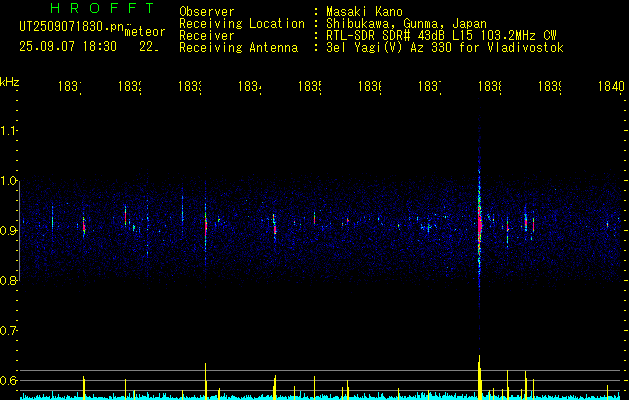The height and width of the screenshot is (400, 629).
Task: Click the "Receiving Antenna" label
Action: click(239, 48)
